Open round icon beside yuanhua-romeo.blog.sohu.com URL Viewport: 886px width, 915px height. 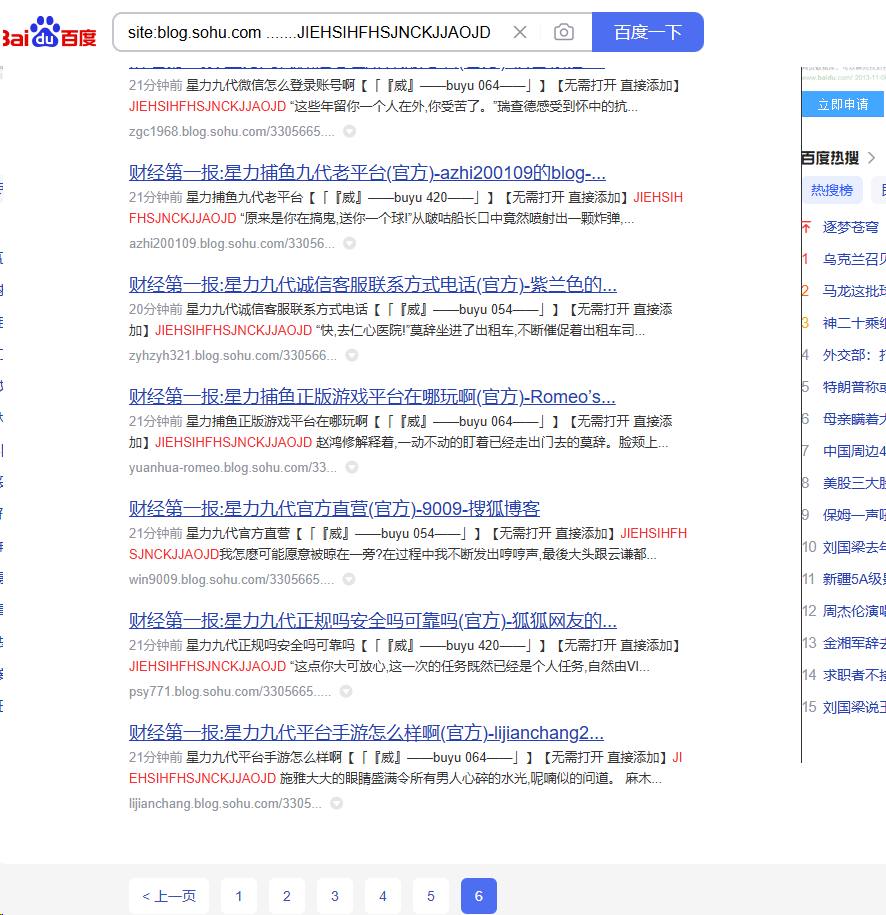(x=351, y=467)
